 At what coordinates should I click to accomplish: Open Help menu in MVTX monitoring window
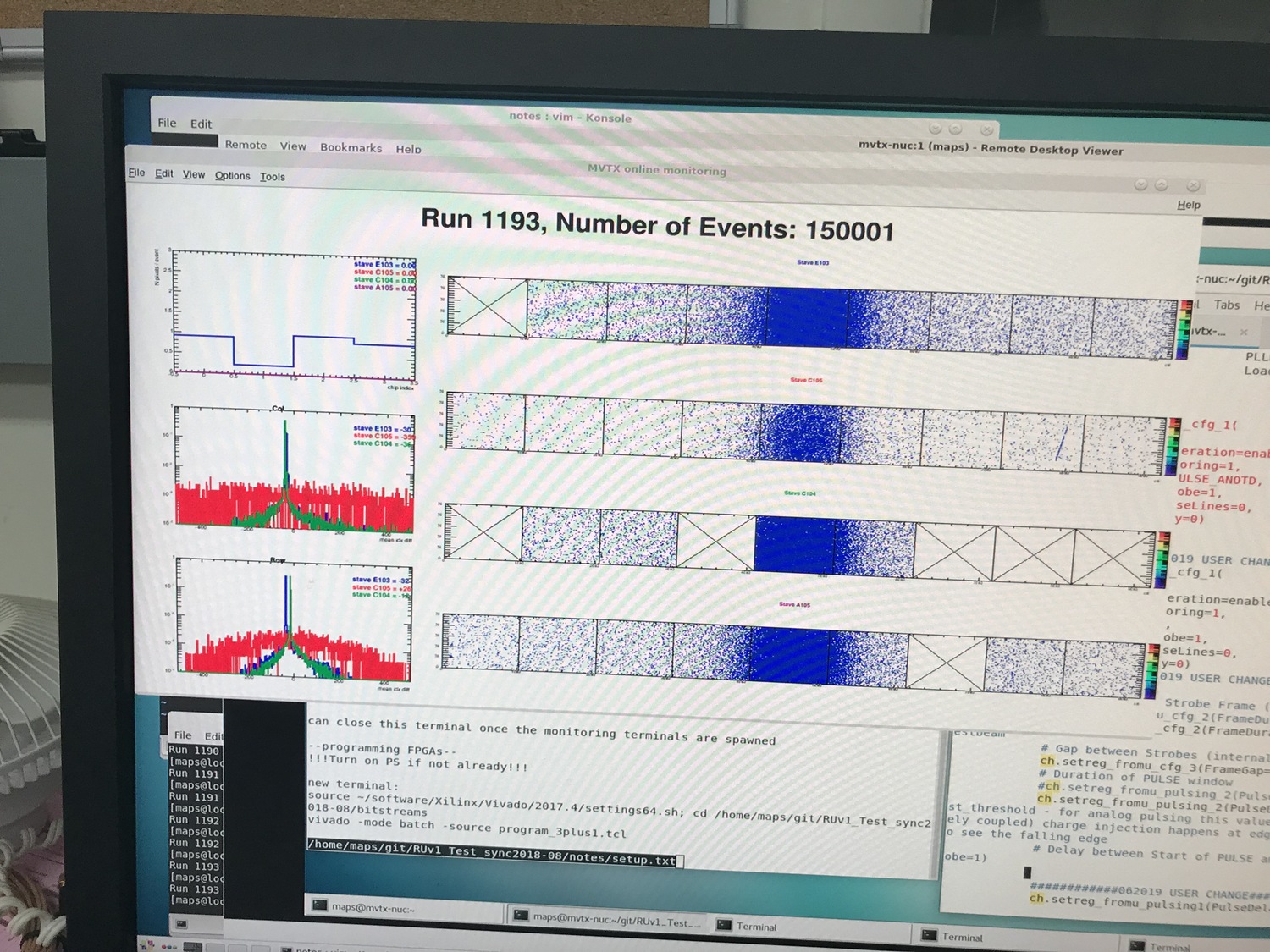pos(1189,205)
